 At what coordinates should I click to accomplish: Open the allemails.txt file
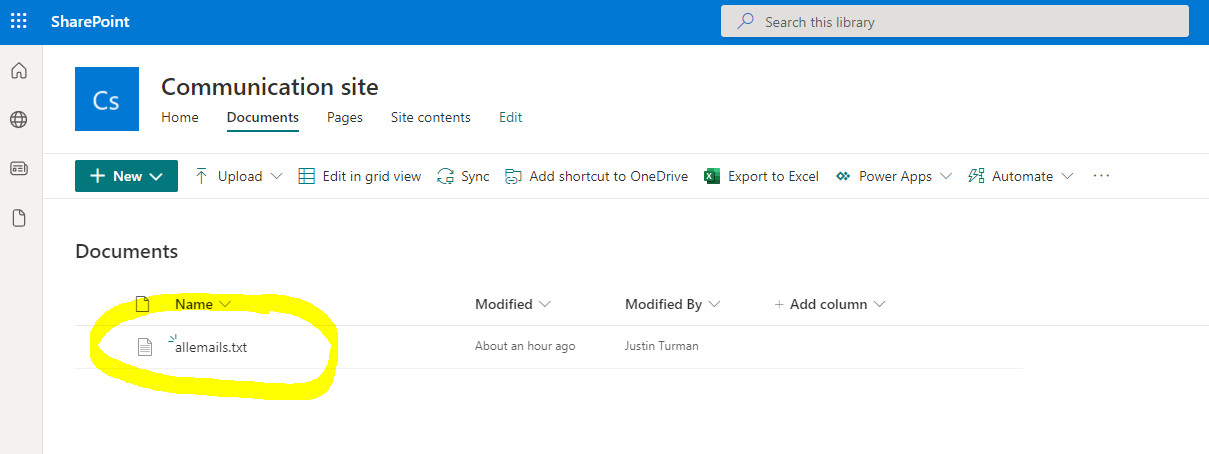tap(211, 347)
